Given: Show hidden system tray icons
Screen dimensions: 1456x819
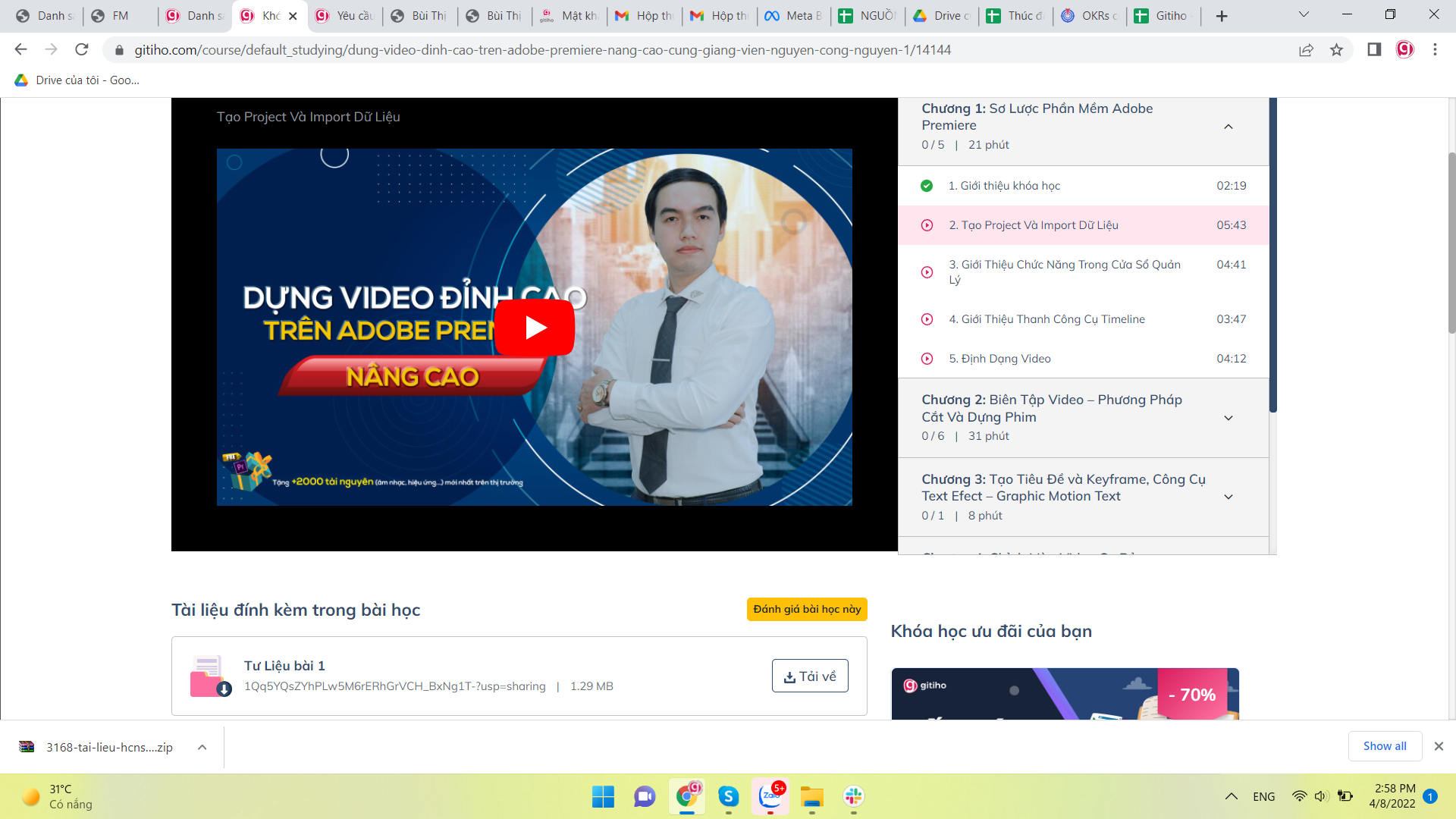Looking at the screenshot, I should click(x=1232, y=796).
